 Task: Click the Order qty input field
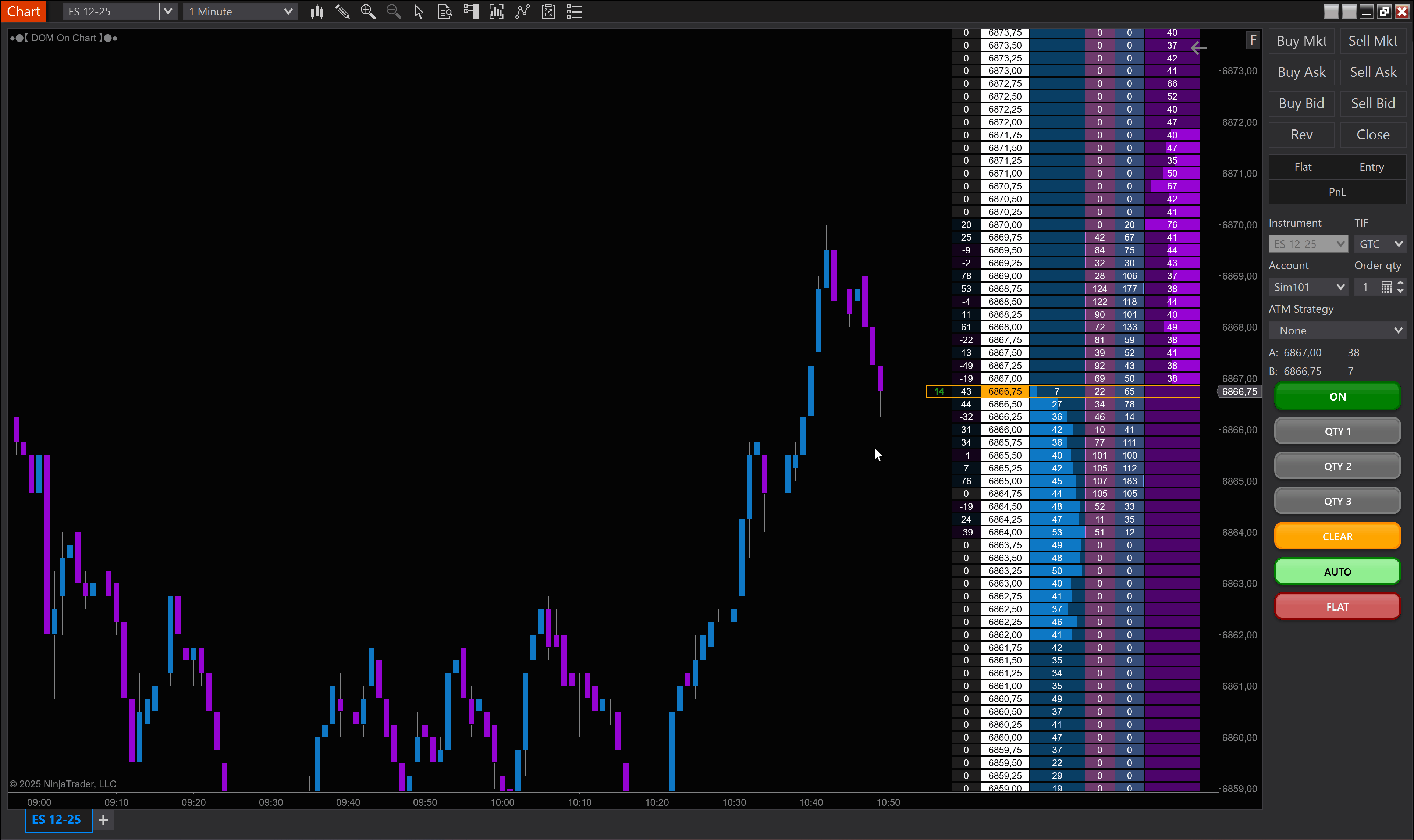click(x=1366, y=287)
